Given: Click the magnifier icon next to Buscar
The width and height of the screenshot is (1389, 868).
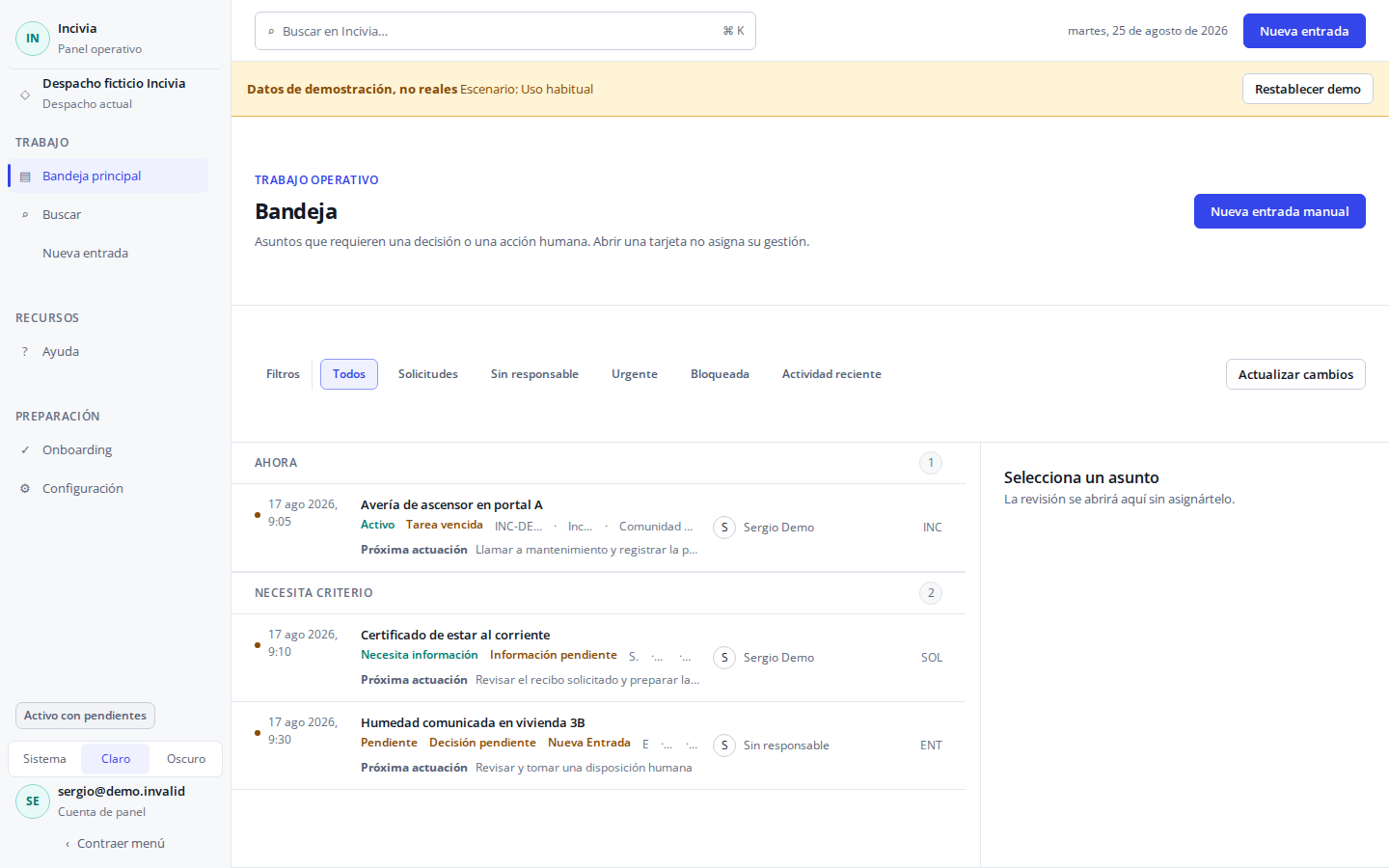Looking at the screenshot, I should (25, 215).
